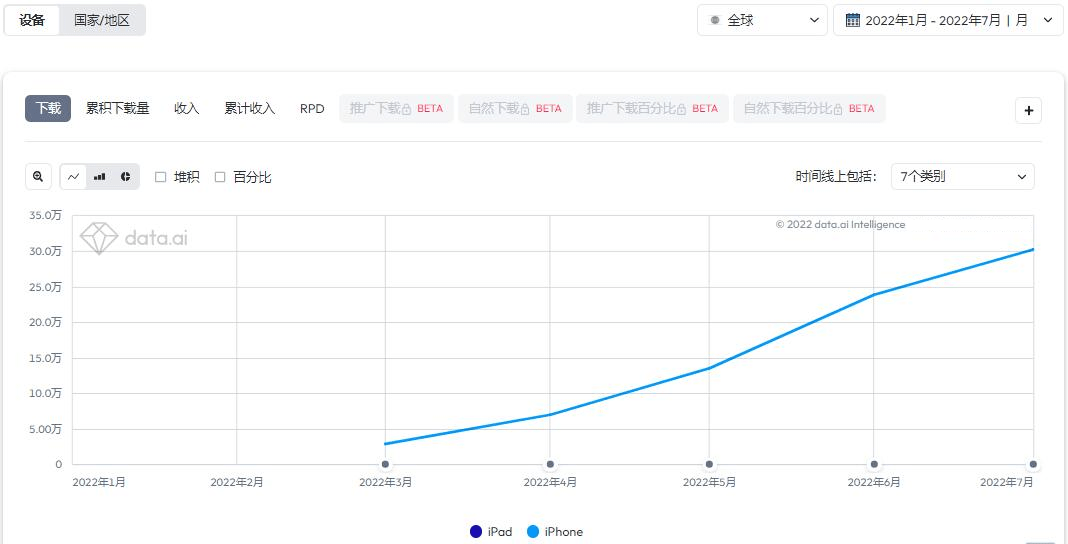
Task: Switch to bar chart view
Action: tap(99, 176)
